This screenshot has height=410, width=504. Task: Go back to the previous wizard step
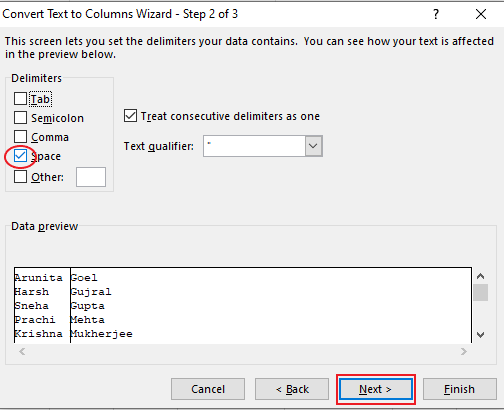tap(292, 389)
